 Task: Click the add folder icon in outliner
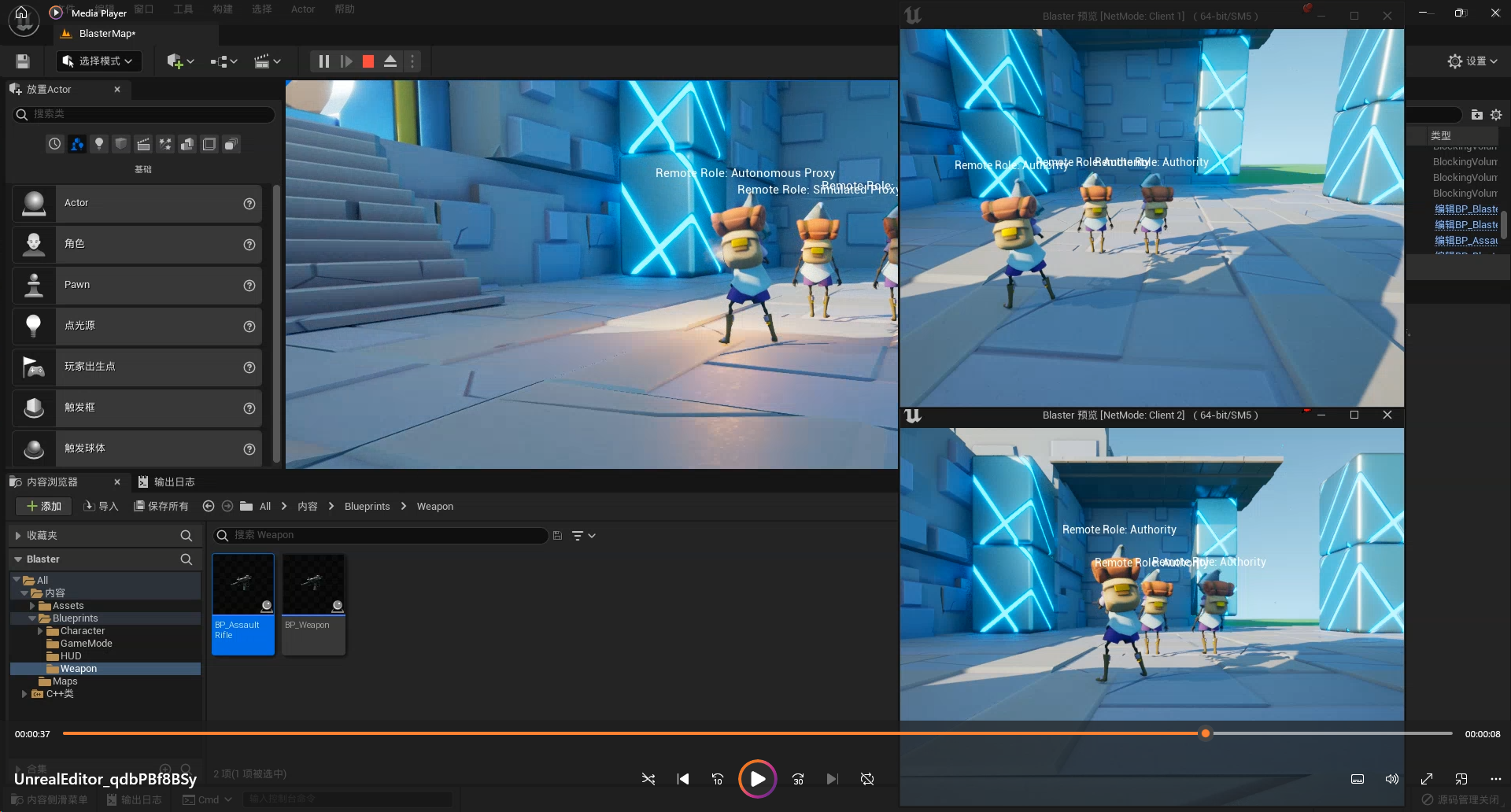point(1477,115)
